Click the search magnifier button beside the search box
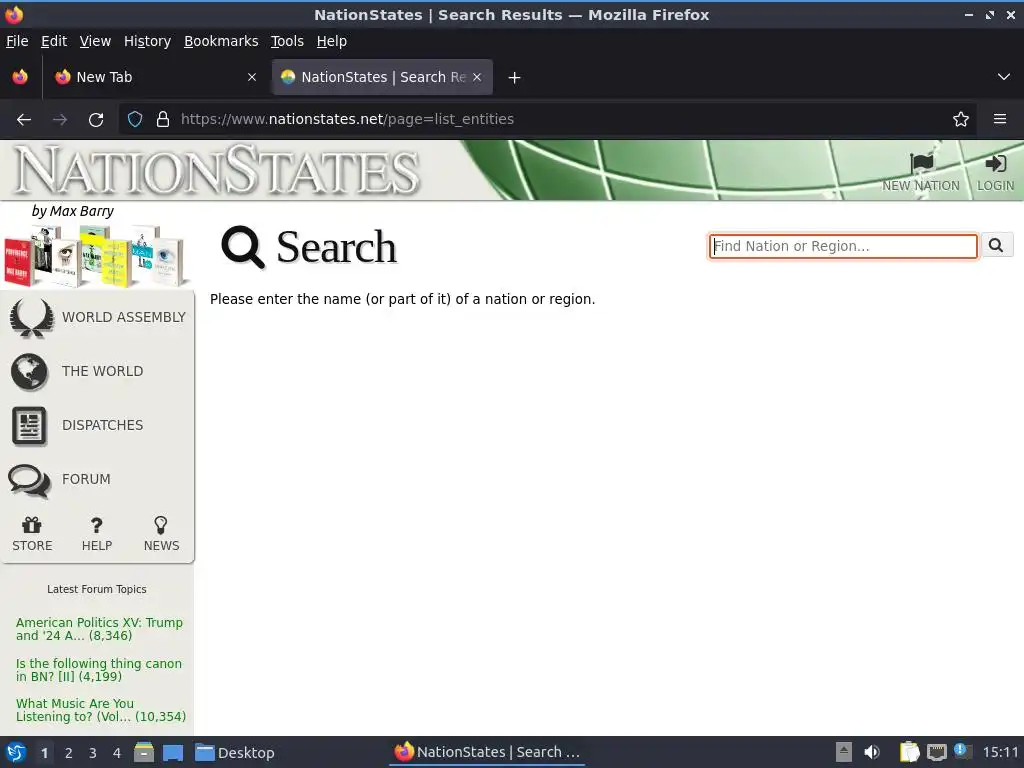The height and width of the screenshot is (768, 1024). (x=996, y=246)
